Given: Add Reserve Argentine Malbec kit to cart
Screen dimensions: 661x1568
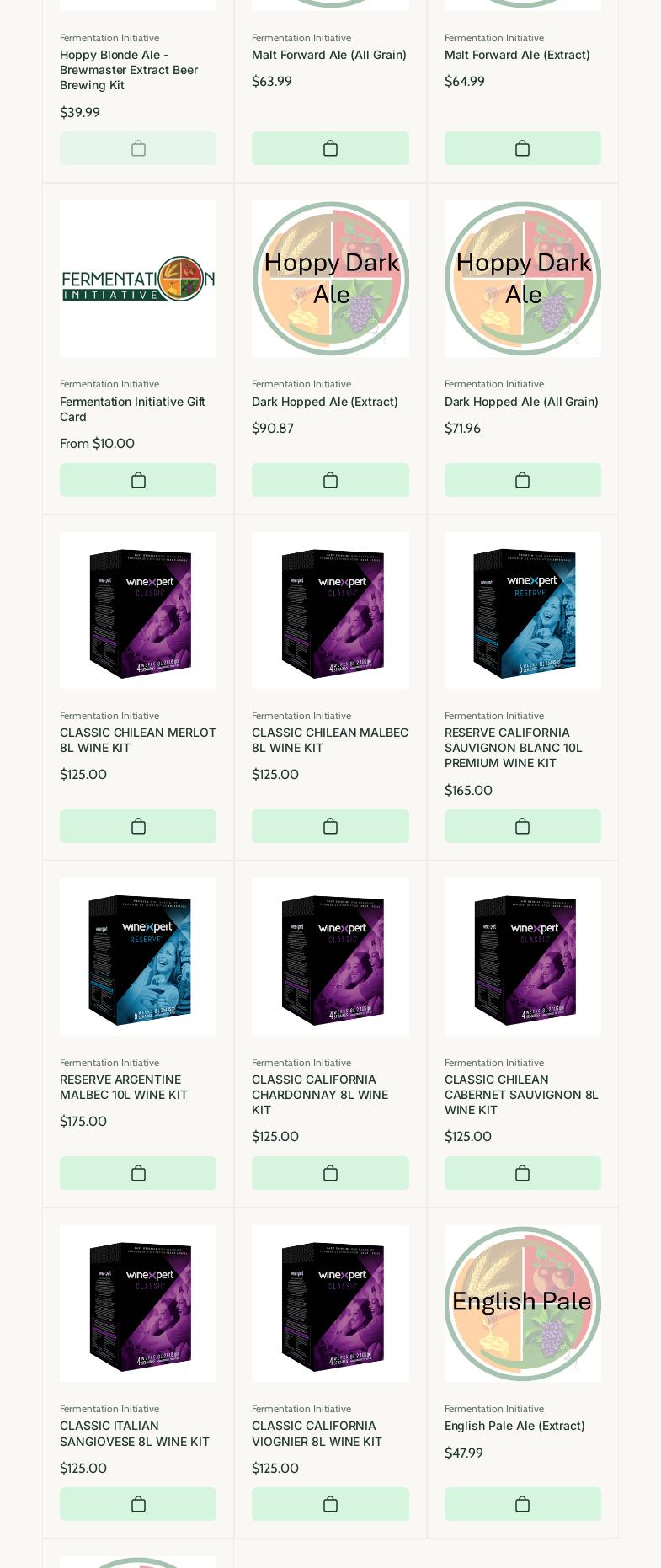Looking at the screenshot, I should click(138, 1173).
